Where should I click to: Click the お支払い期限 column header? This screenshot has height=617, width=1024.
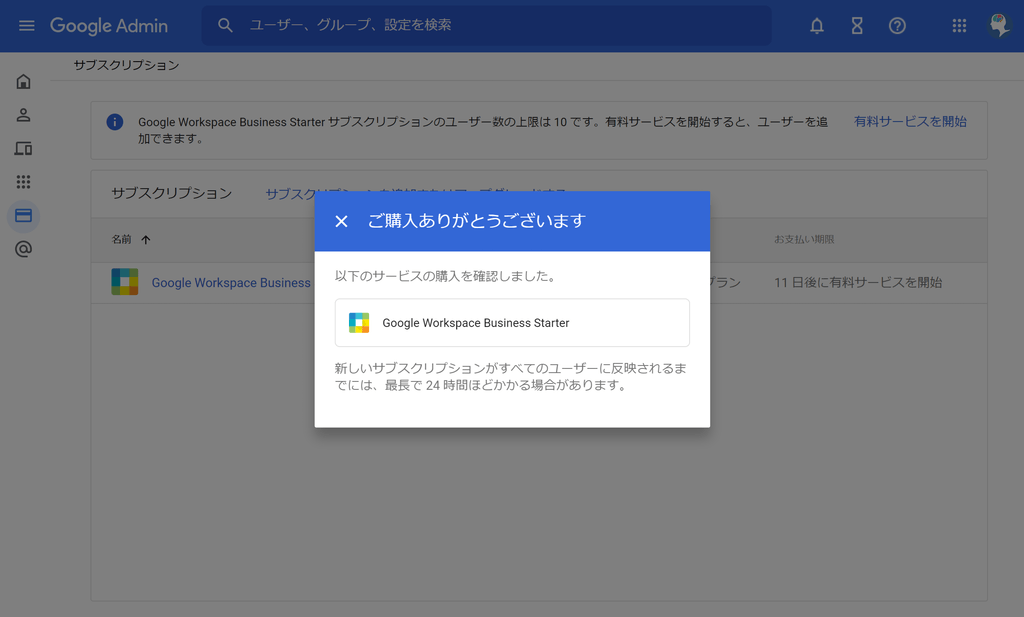coord(804,240)
